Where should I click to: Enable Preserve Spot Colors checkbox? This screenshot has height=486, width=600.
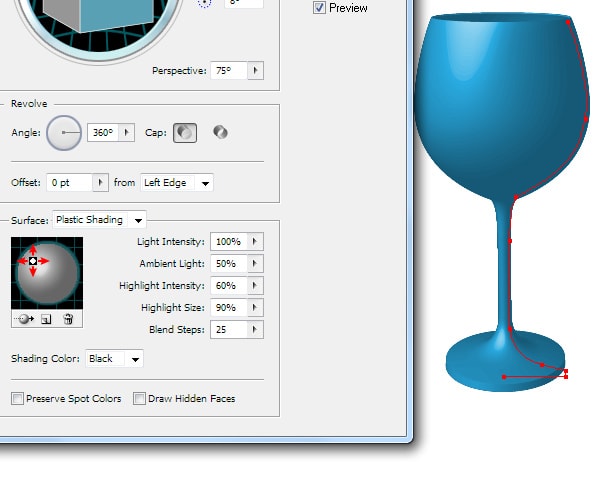click(17, 398)
